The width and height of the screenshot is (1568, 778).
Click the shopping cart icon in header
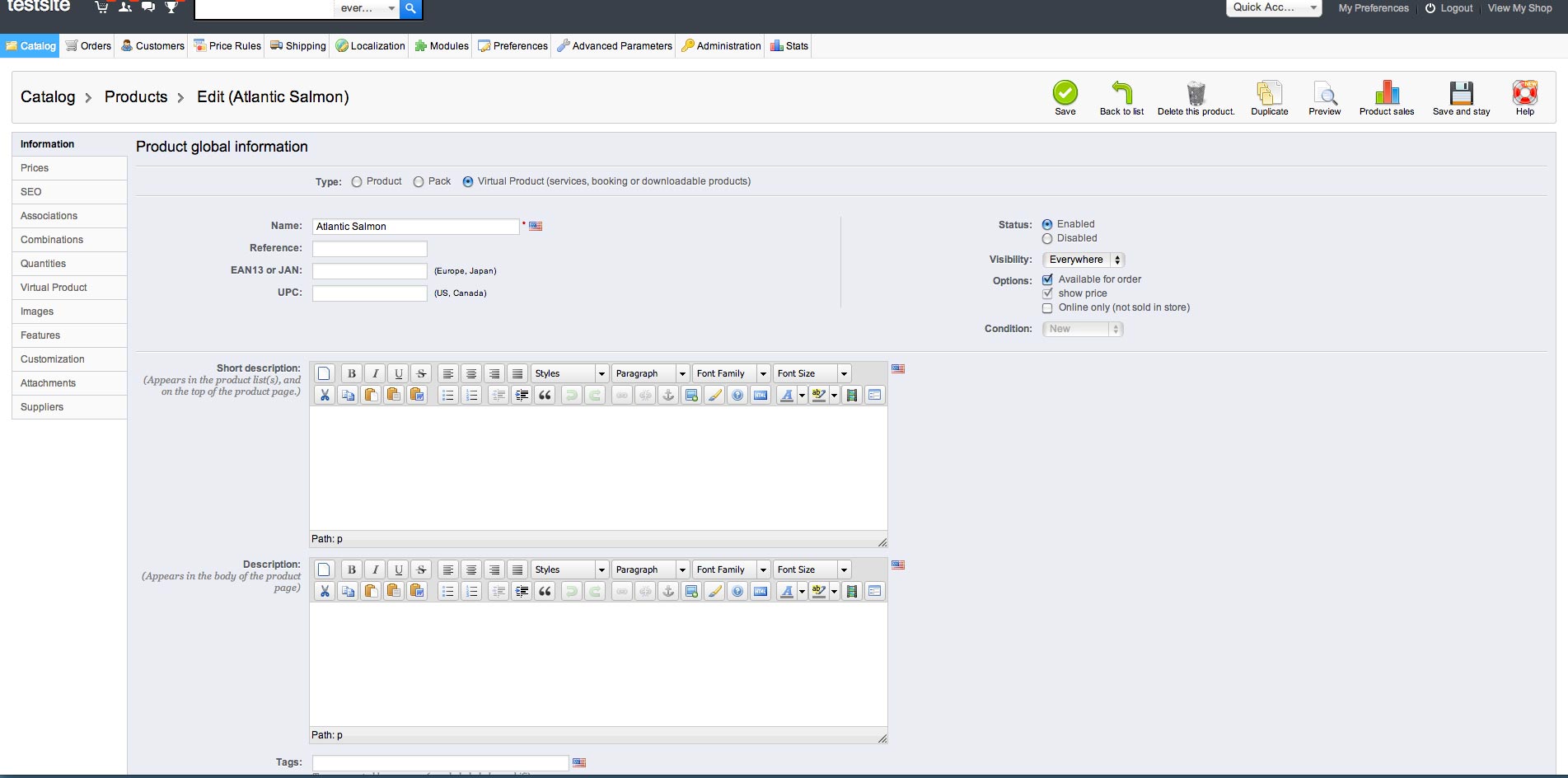(x=101, y=7)
